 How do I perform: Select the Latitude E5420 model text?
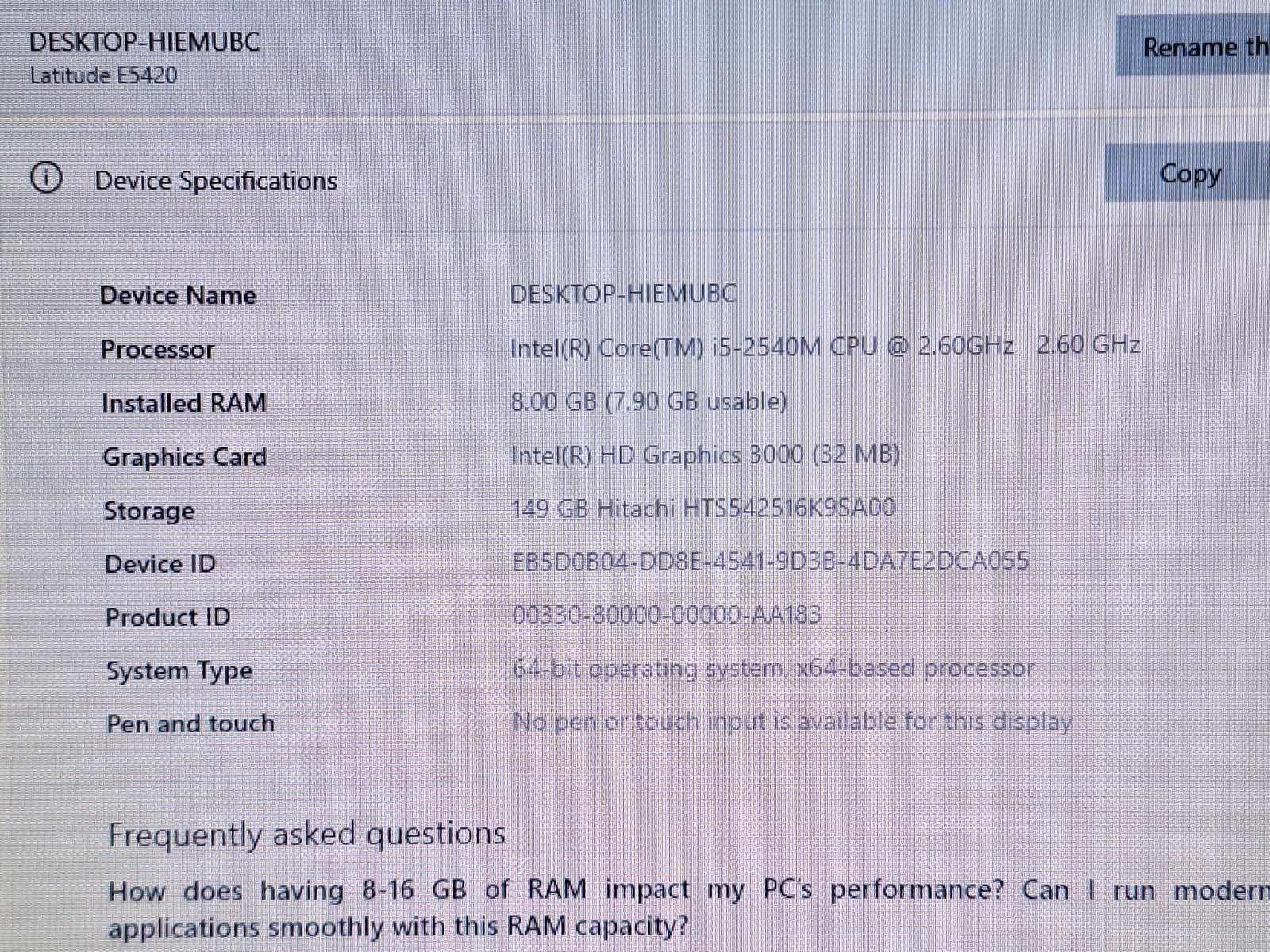(x=103, y=75)
